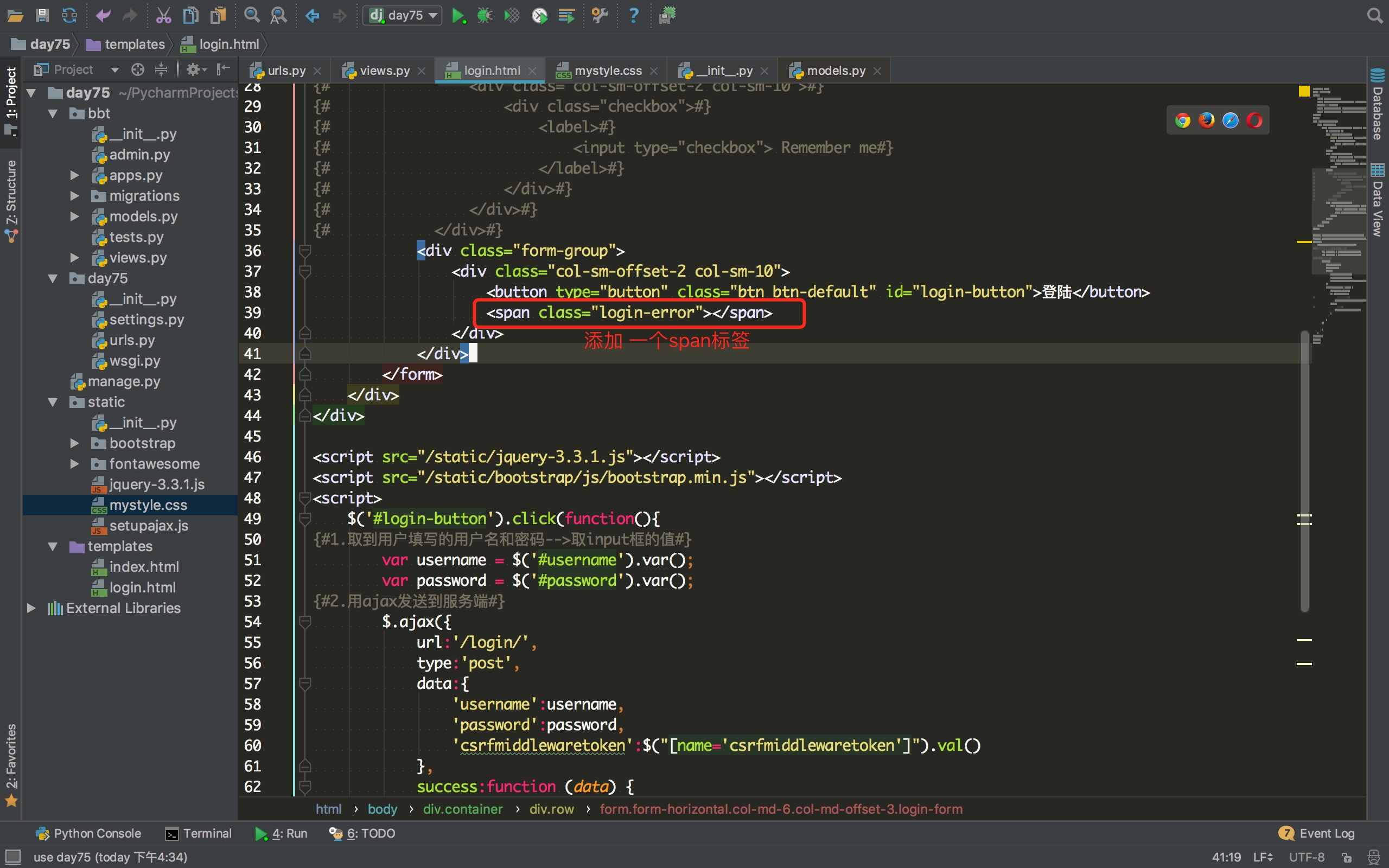Viewport: 1389px width, 868px height.
Task: Toggle the Structure side panel
Action: (11, 198)
